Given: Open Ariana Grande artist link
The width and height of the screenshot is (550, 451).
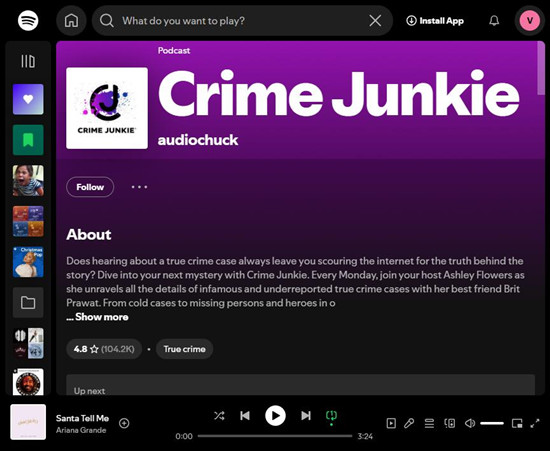Looking at the screenshot, I should 81,430.
